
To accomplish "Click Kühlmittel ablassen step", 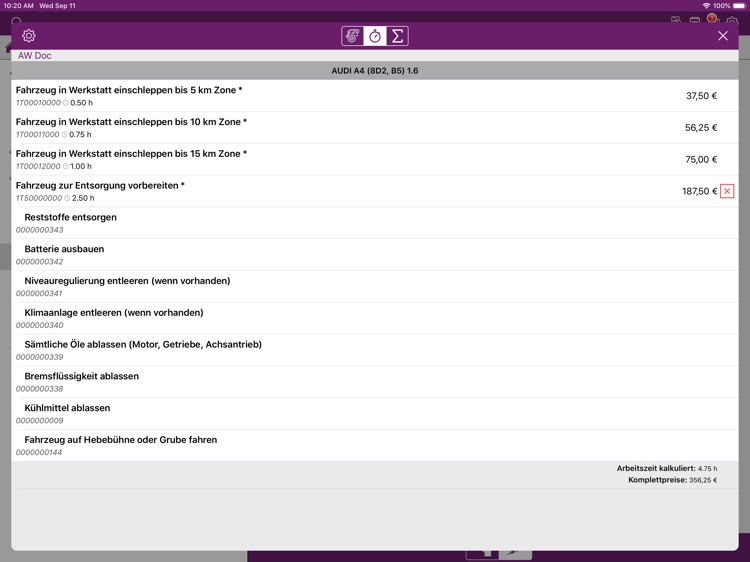I will point(375,414).
